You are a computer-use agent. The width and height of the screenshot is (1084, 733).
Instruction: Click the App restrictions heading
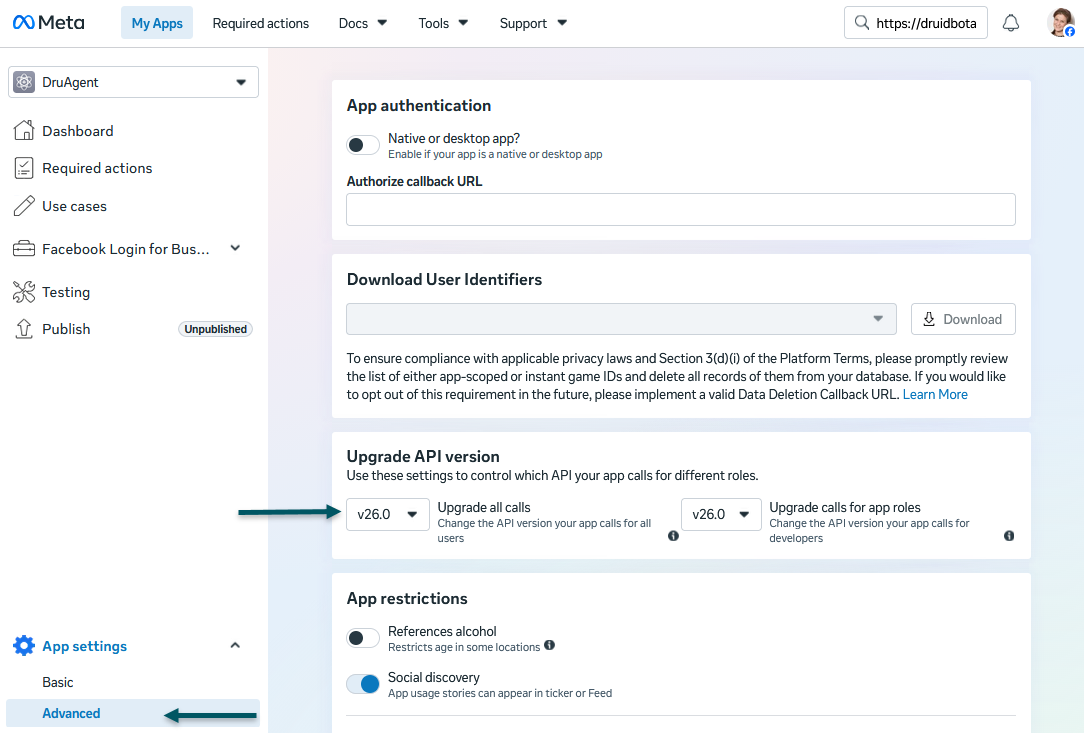pyautogui.click(x=407, y=598)
